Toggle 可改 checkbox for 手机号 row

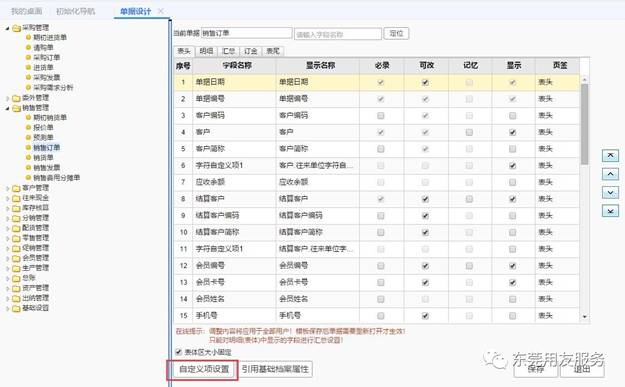click(425, 316)
